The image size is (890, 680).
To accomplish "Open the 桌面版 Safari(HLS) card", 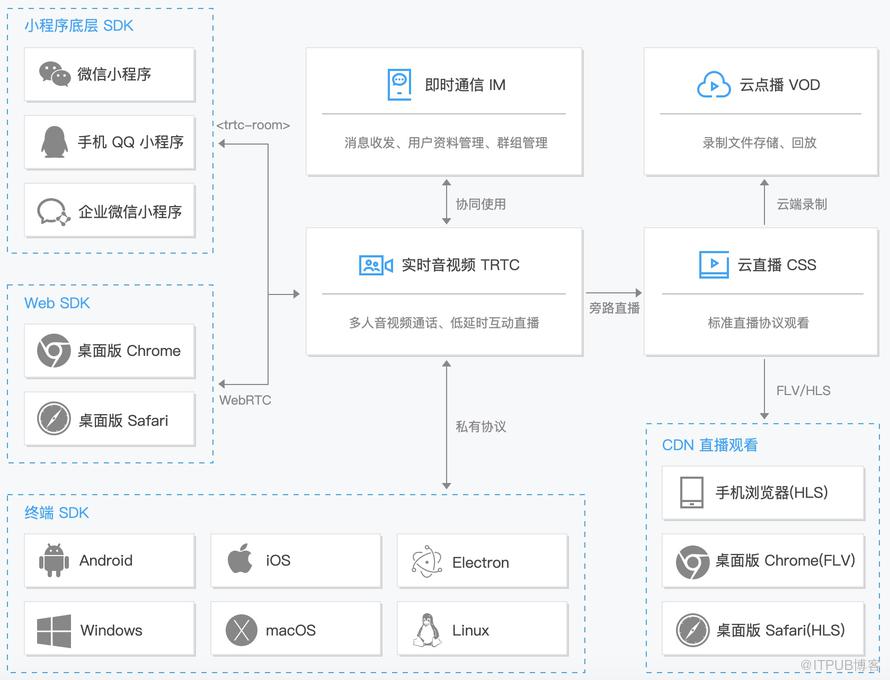I will (x=763, y=629).
